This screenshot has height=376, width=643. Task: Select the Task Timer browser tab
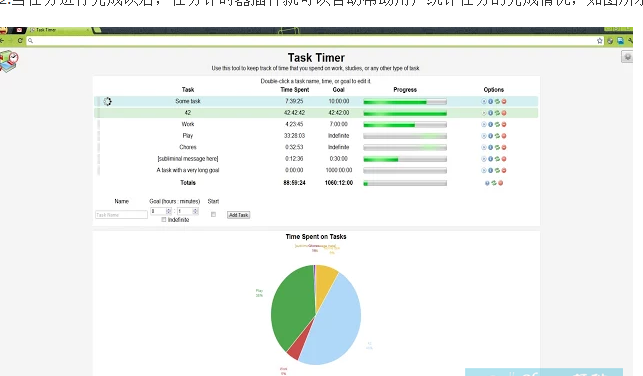click(59, 30)
